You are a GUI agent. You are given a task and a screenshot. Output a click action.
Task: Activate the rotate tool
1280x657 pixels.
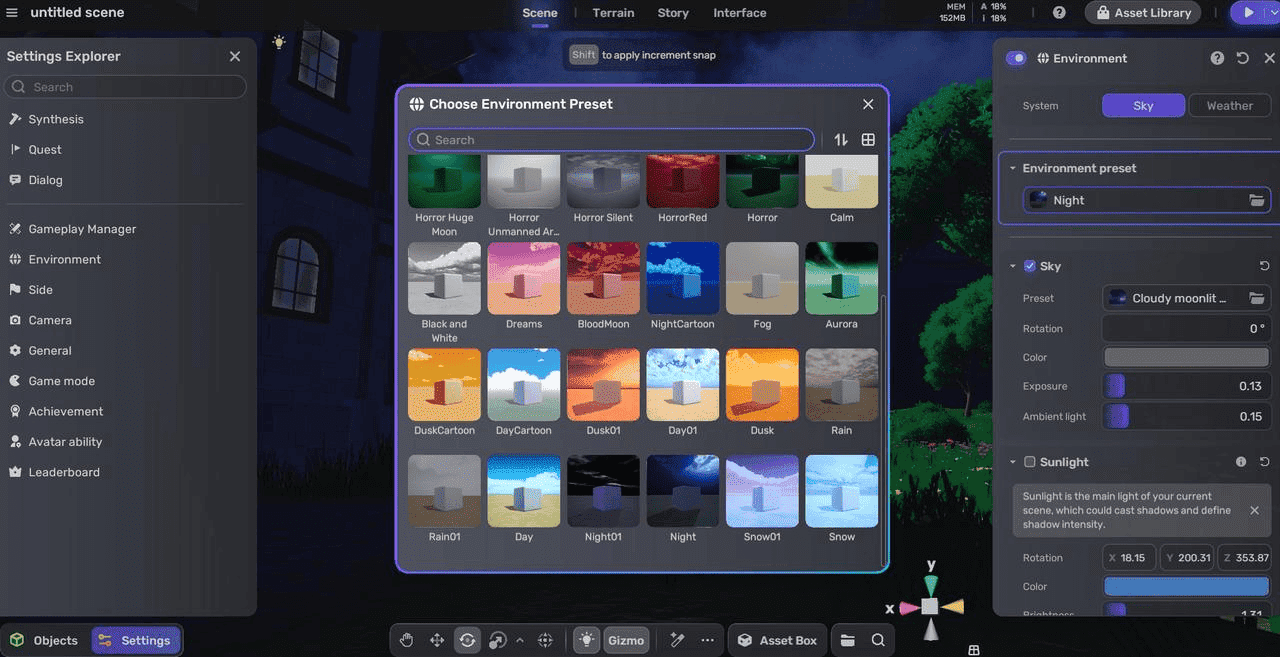tap(467, 640)
